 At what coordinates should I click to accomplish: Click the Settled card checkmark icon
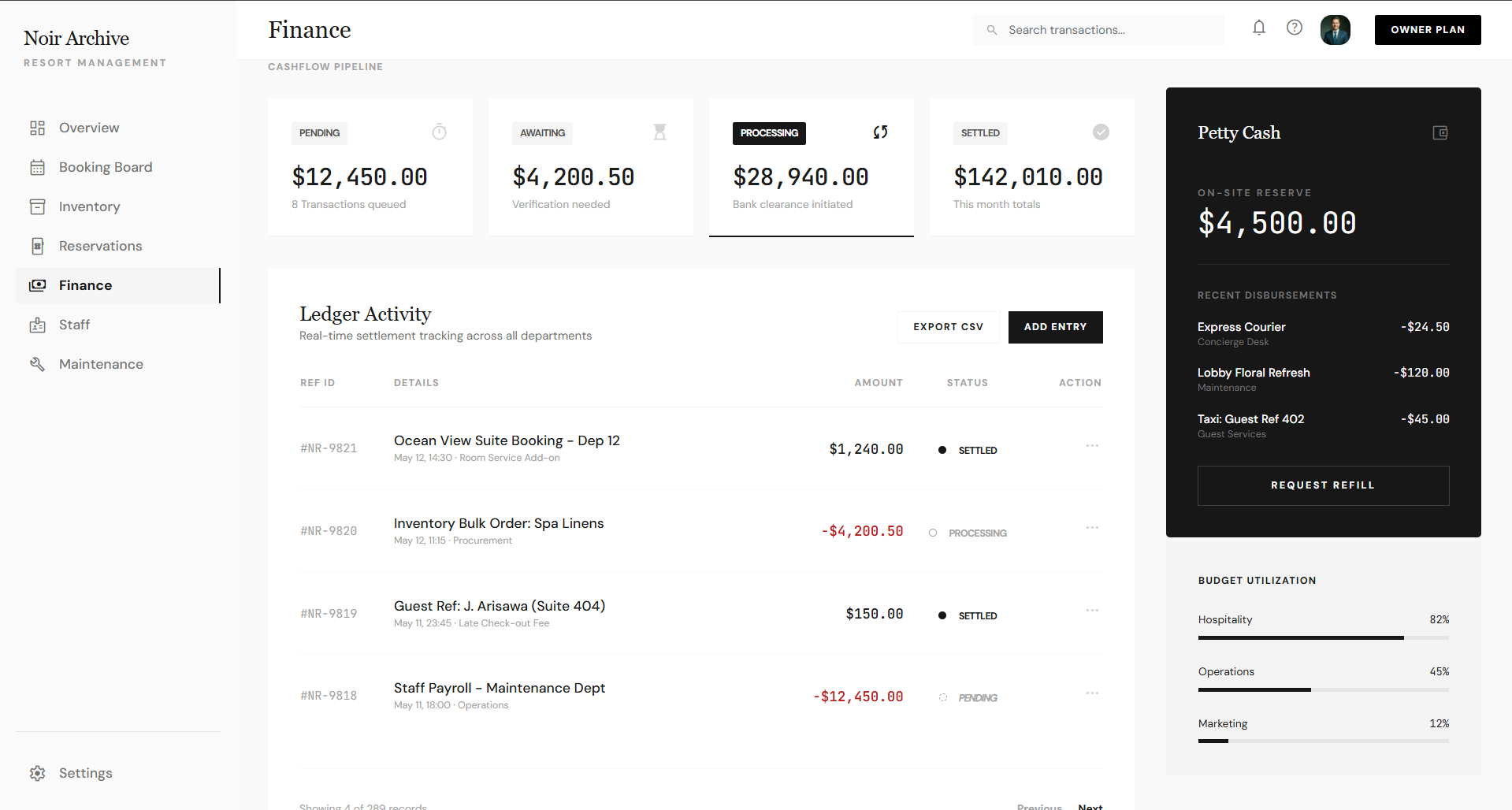click(x=1101, y=132)
